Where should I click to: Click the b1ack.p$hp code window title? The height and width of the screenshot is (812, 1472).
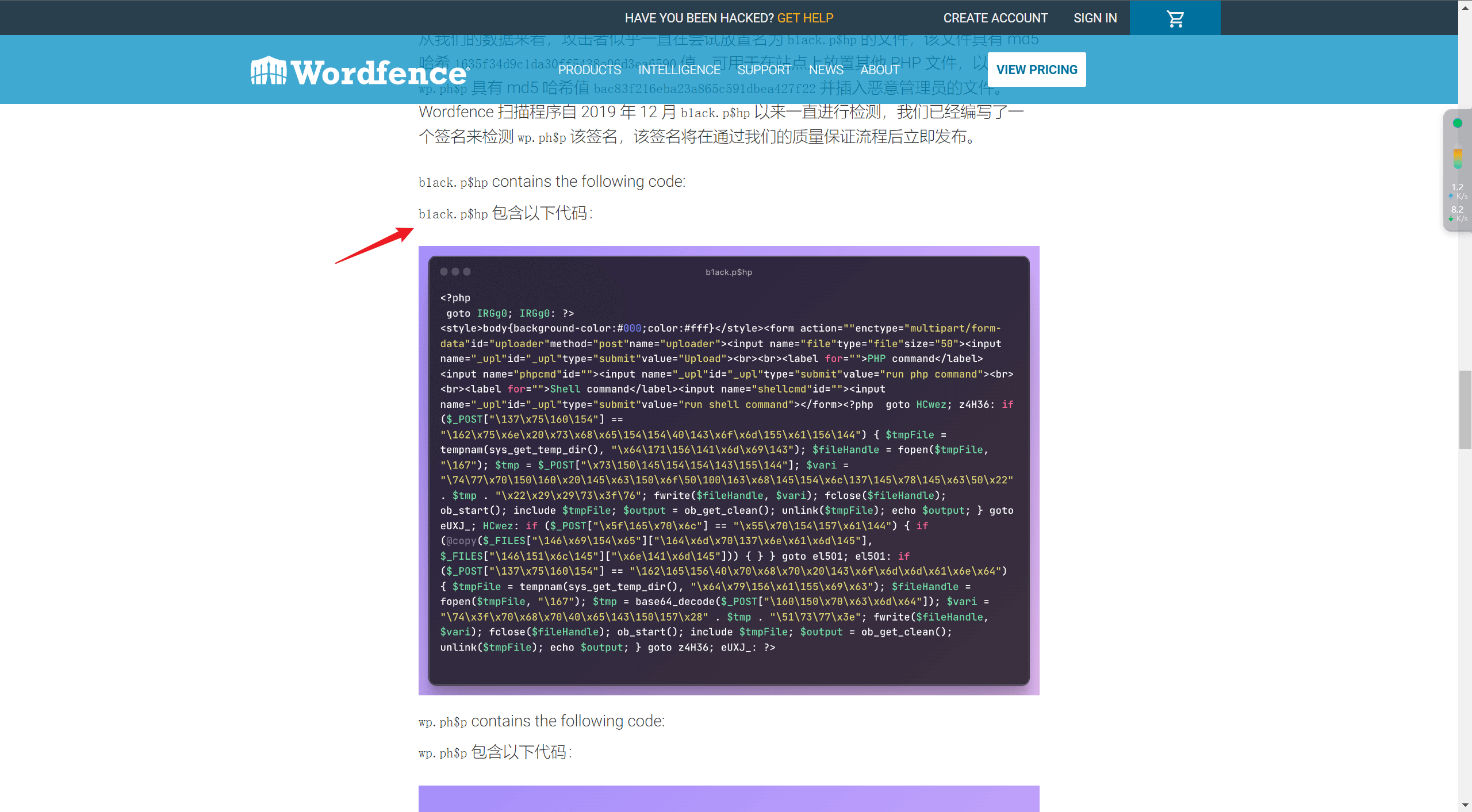(729, 272)
